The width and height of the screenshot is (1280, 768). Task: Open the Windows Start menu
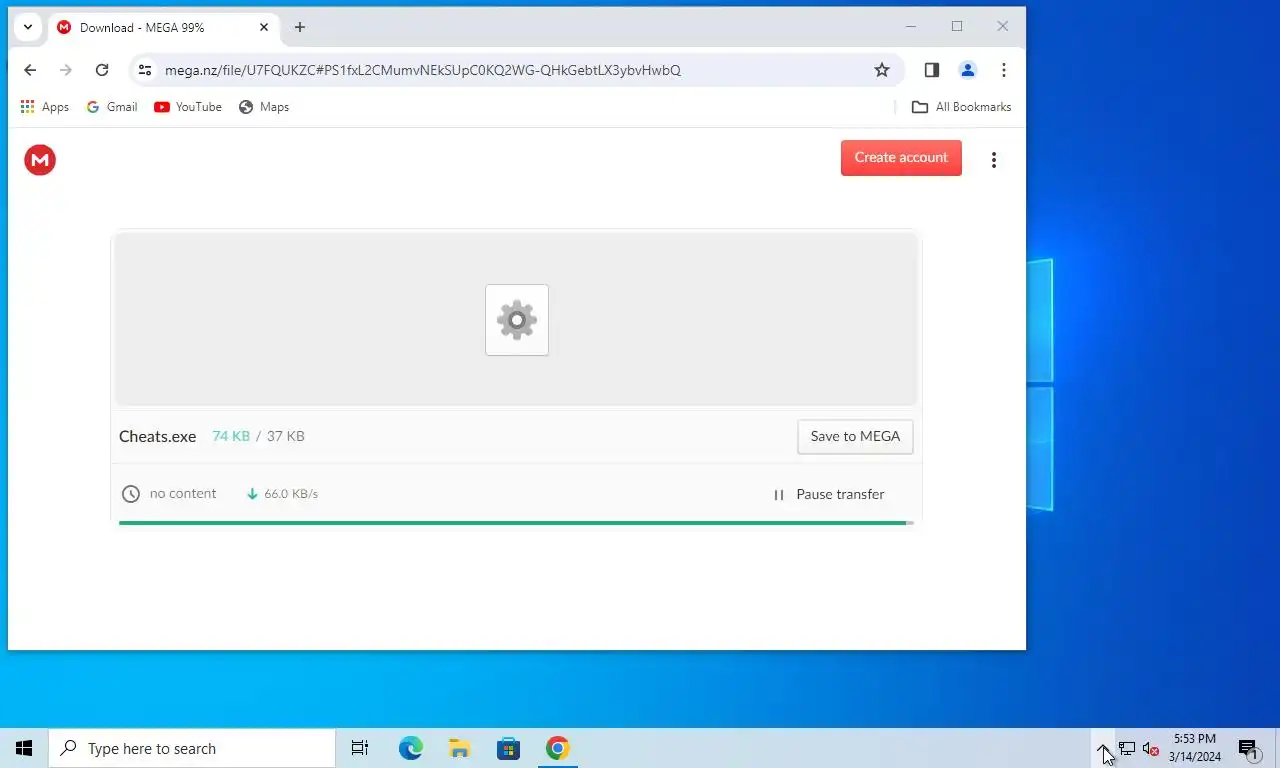(x=24, y=748)
